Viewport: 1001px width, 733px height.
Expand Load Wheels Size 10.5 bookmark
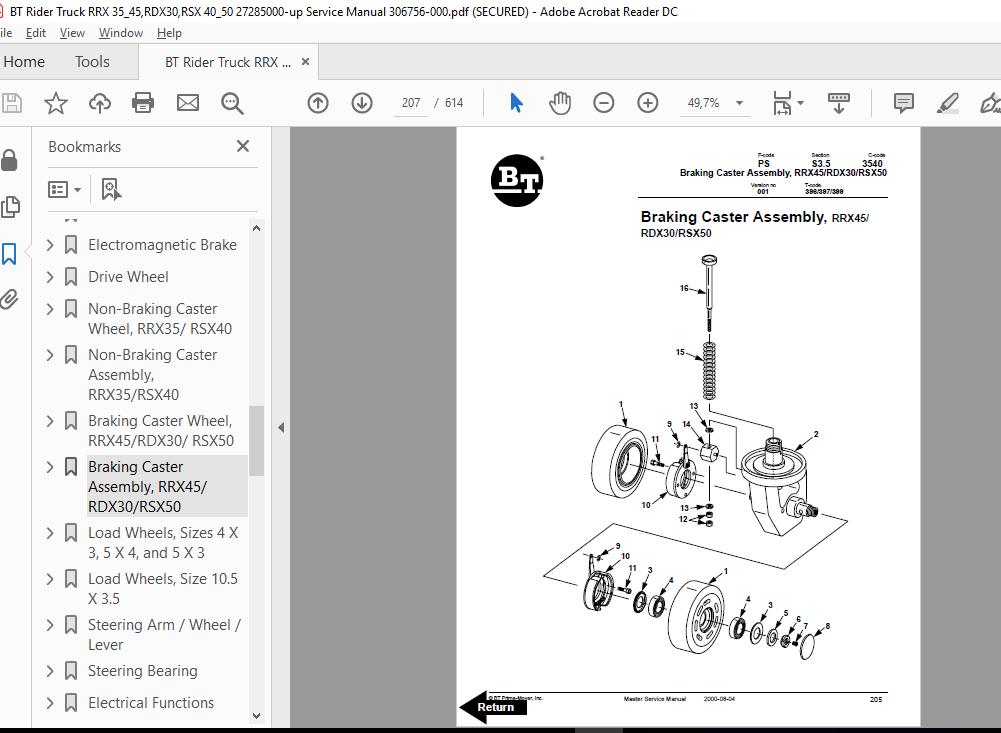tap(50, 579)
